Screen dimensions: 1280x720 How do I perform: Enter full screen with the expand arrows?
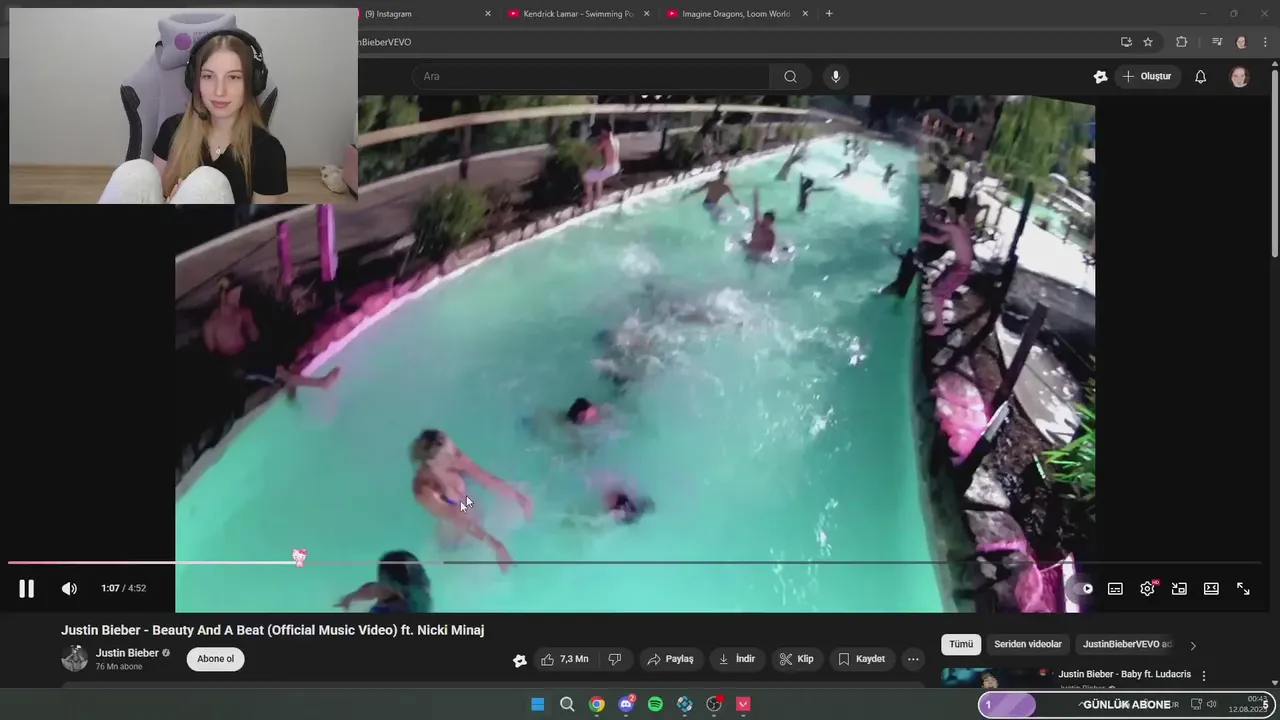(x=1243, y=589)
